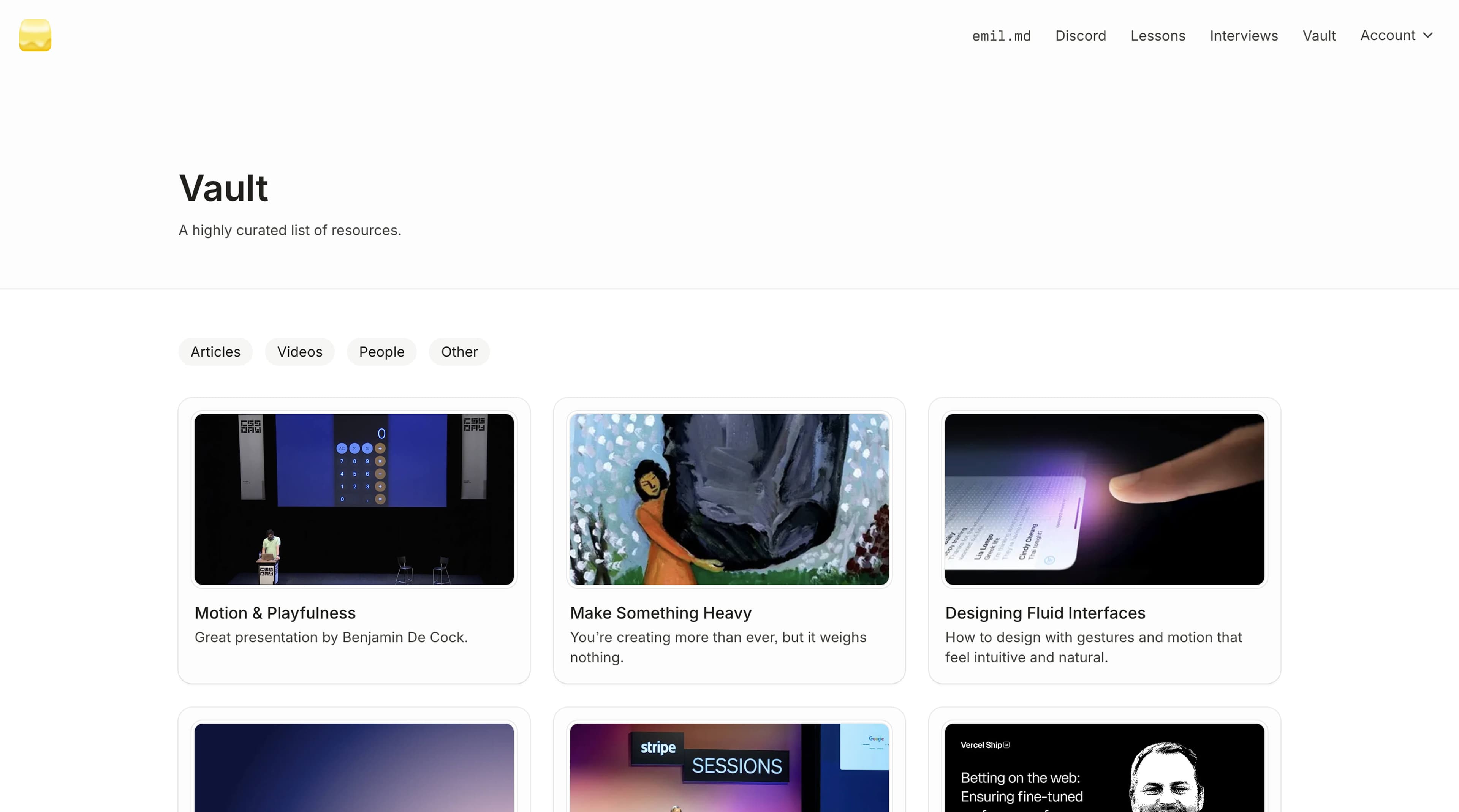The height and width of the screenshot is (812, 1459).
Task: Navigate to Interviews in top bar
Action: 1243,36
